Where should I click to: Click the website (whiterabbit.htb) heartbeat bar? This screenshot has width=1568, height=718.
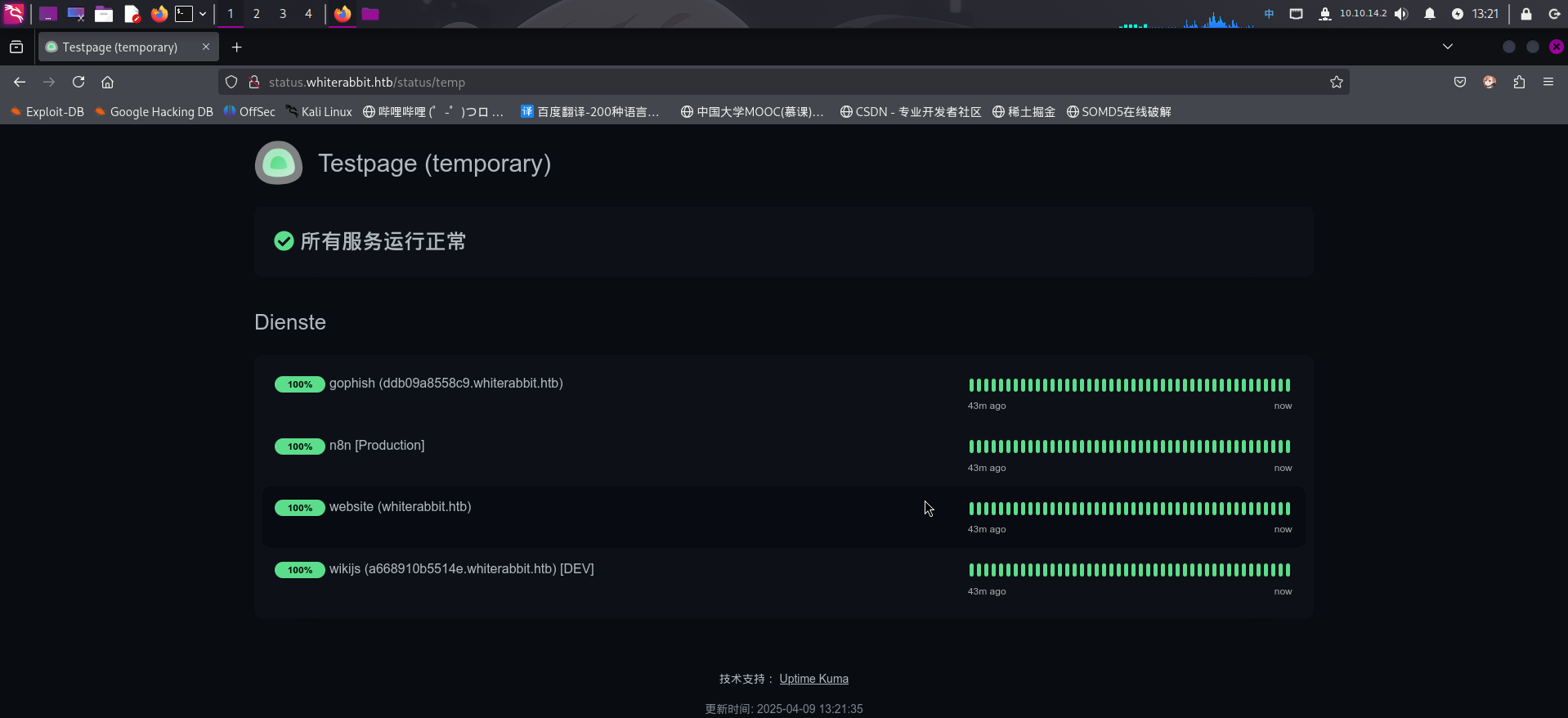[x=1130, y=509]
